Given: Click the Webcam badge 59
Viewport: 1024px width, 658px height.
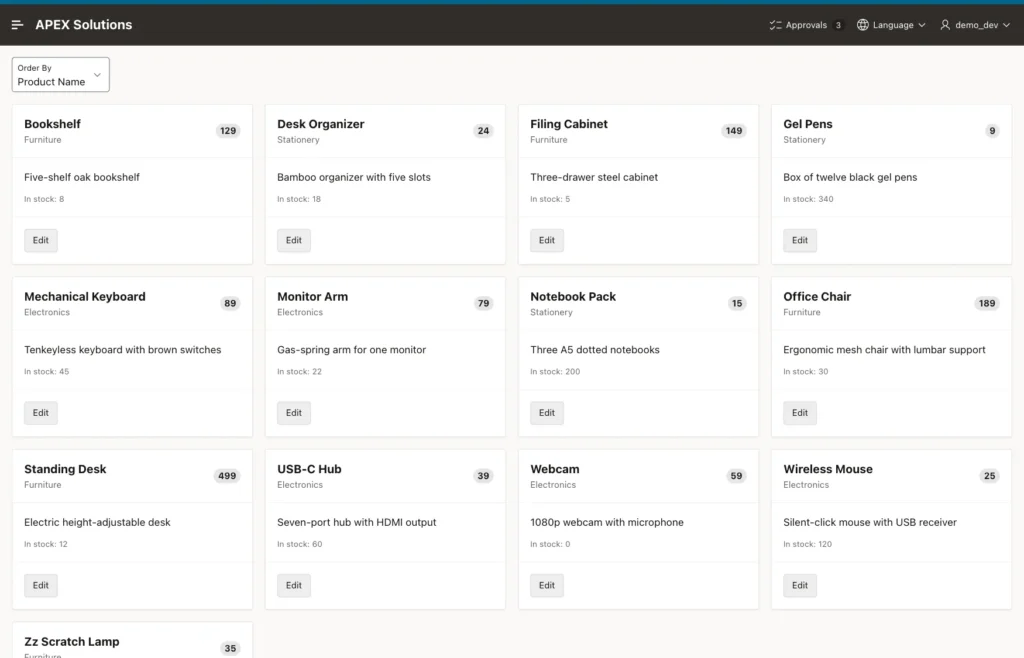Looking at the screenshot, I should pos(736,476).
